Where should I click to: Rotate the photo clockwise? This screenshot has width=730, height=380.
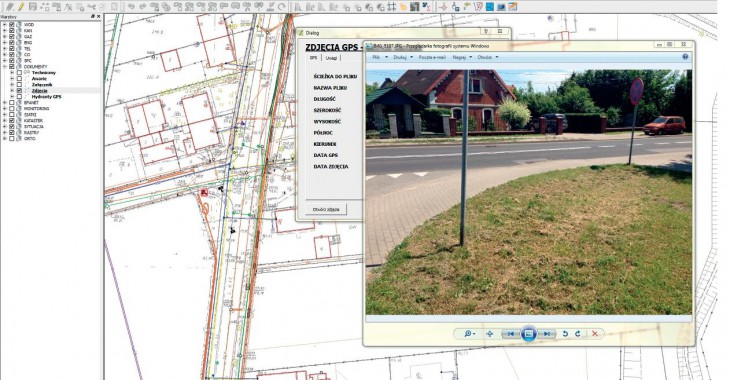[x=577, y=333]
